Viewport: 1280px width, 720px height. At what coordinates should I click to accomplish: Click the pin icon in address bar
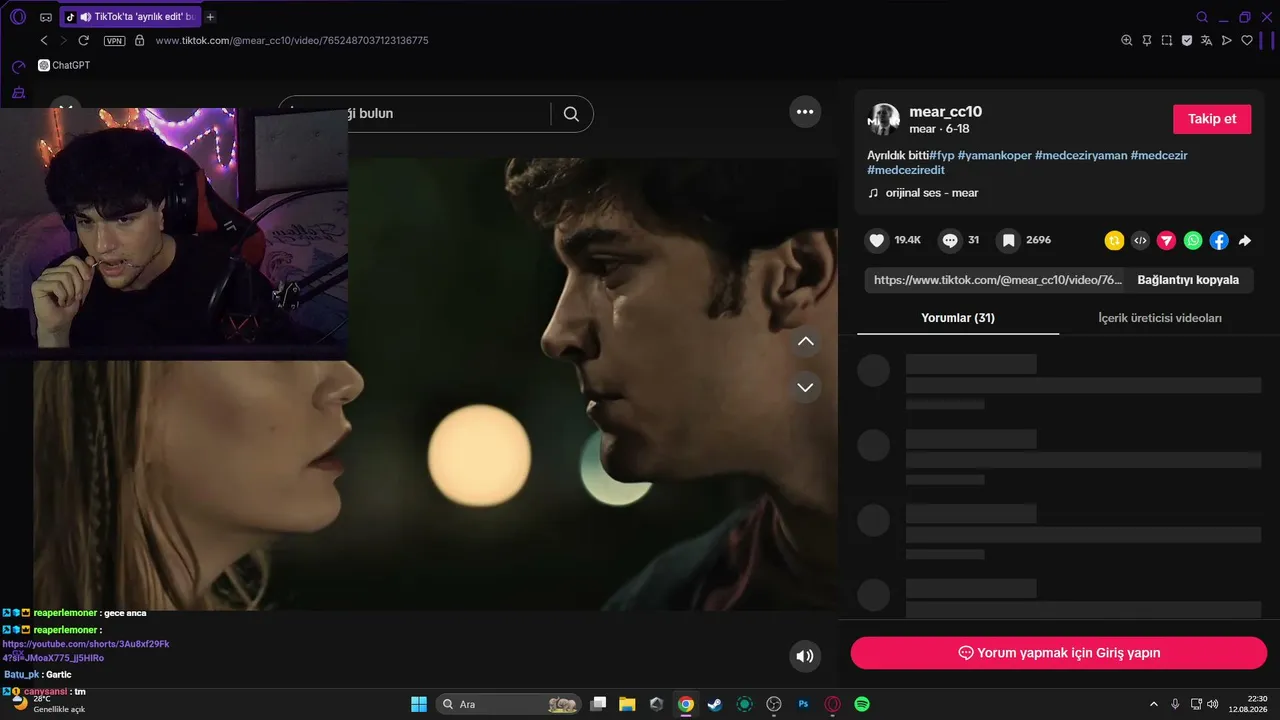click(1147, 40)
